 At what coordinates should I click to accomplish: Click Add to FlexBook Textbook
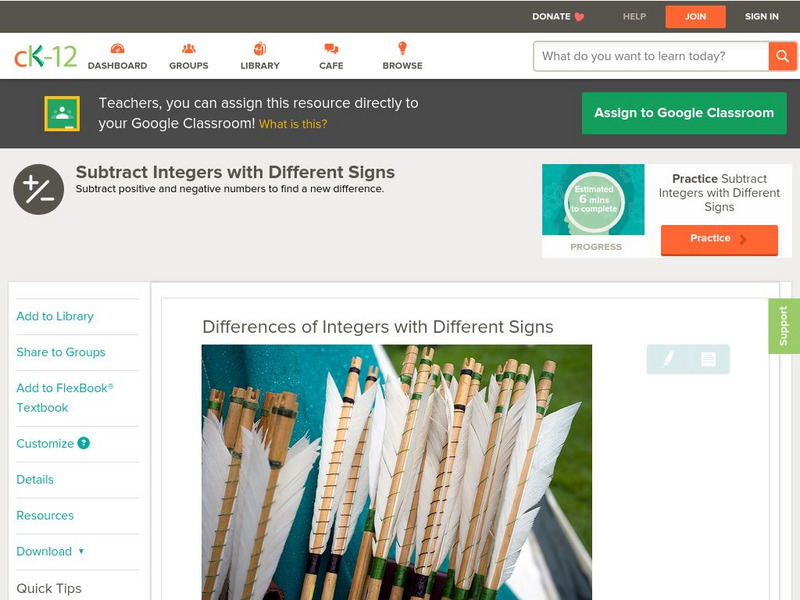(65, 398)
